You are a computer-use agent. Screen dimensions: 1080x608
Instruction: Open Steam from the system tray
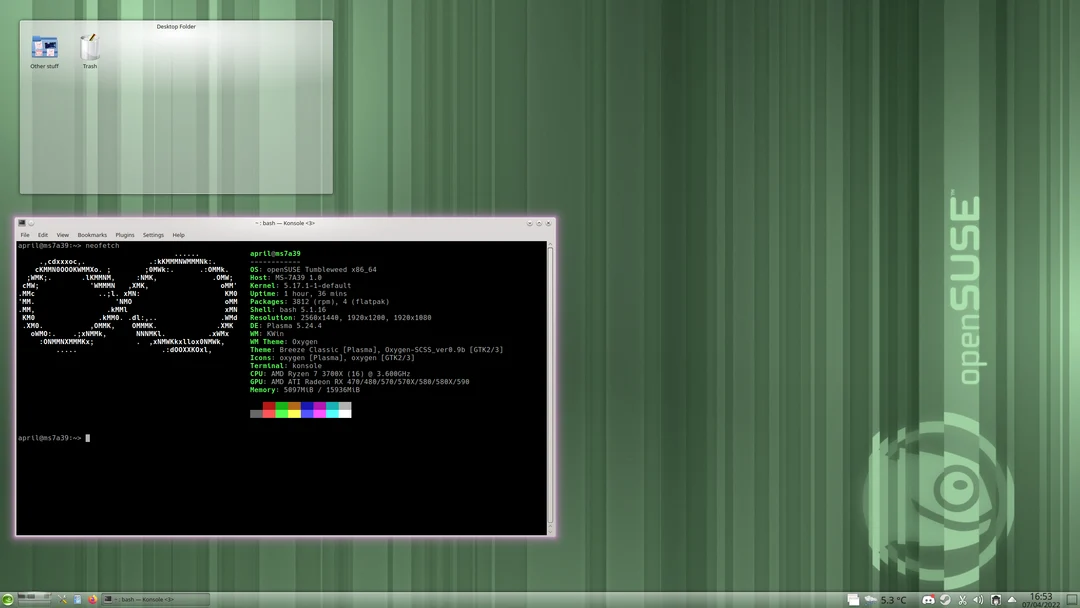tap(946, 599)
